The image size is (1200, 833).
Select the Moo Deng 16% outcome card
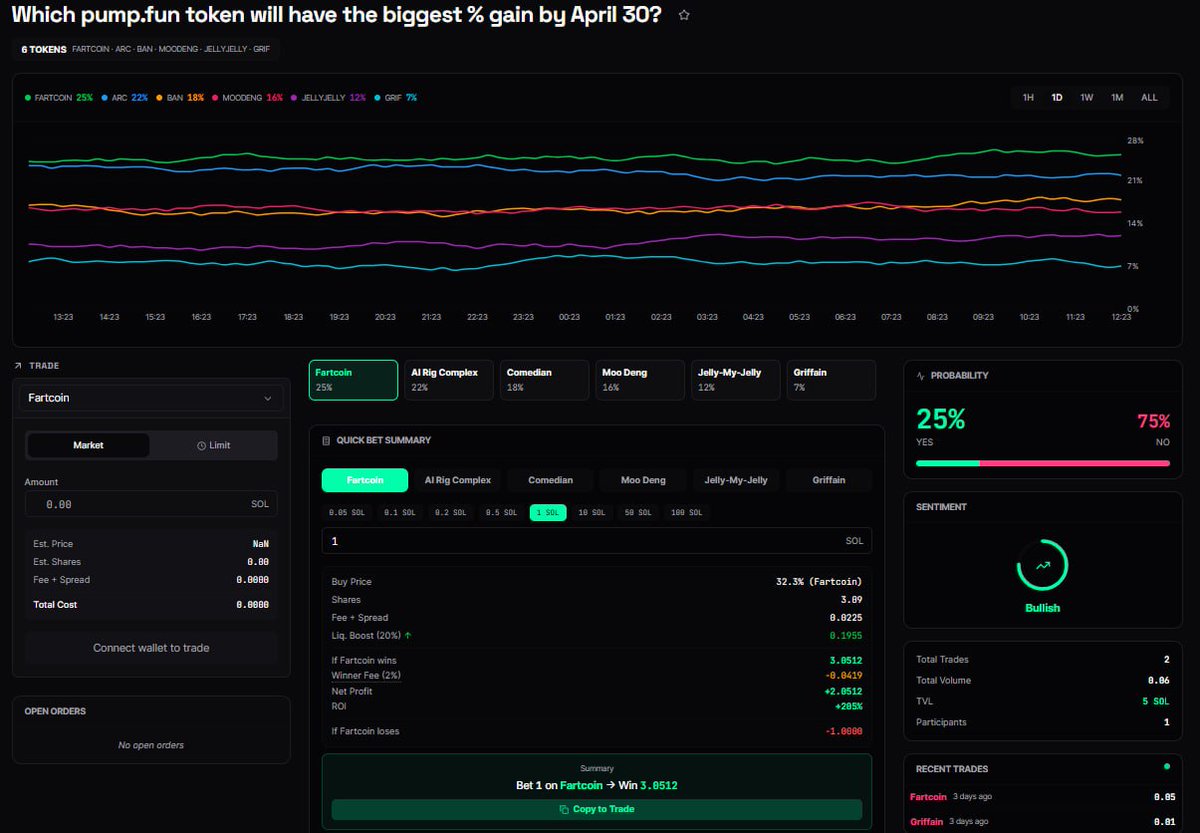tap(640, 380)
